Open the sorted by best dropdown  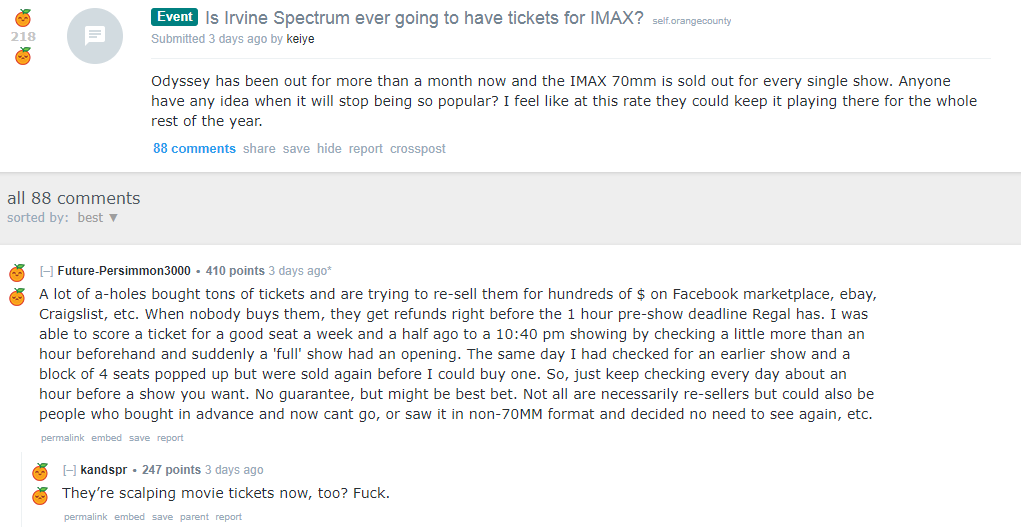98,218
